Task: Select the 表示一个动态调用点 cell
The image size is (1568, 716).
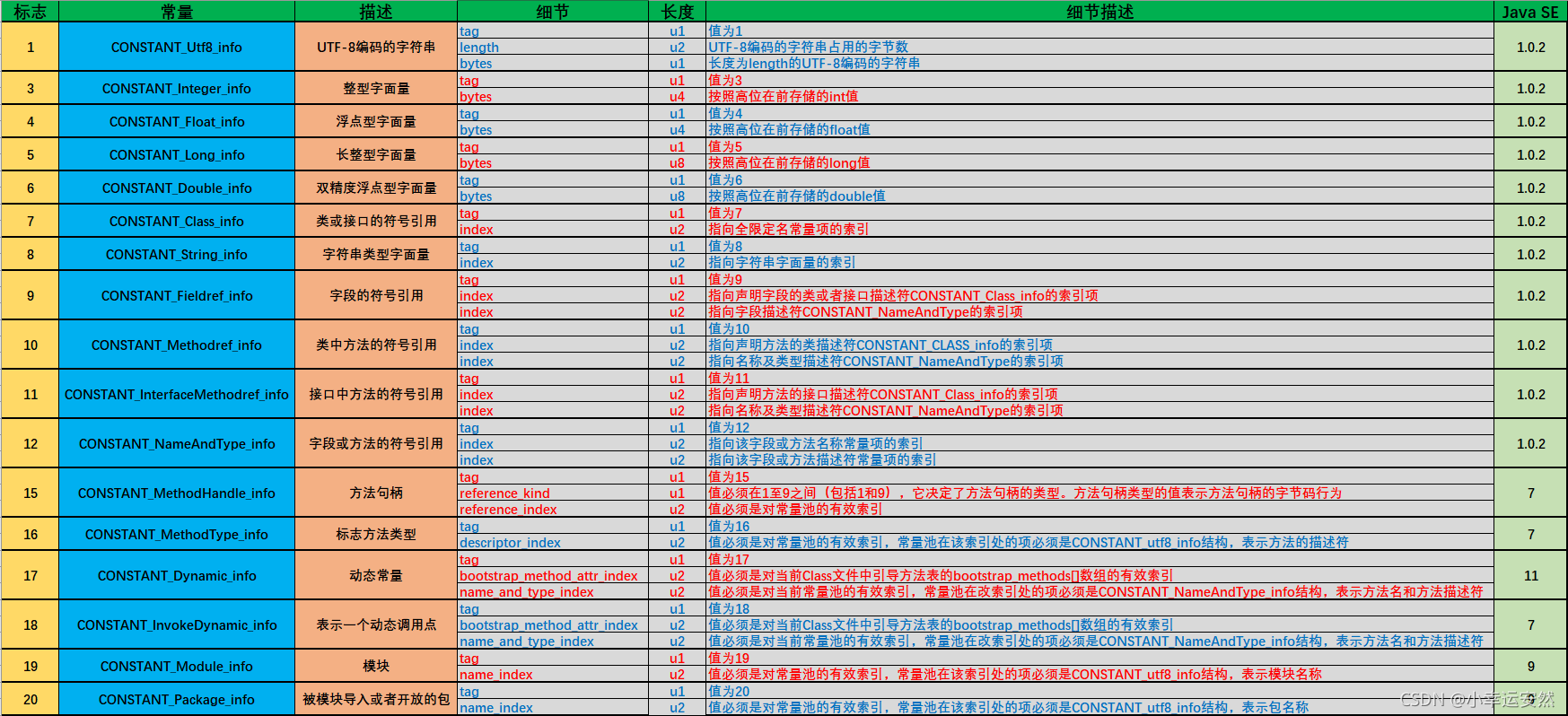Action: click(376, 624)
